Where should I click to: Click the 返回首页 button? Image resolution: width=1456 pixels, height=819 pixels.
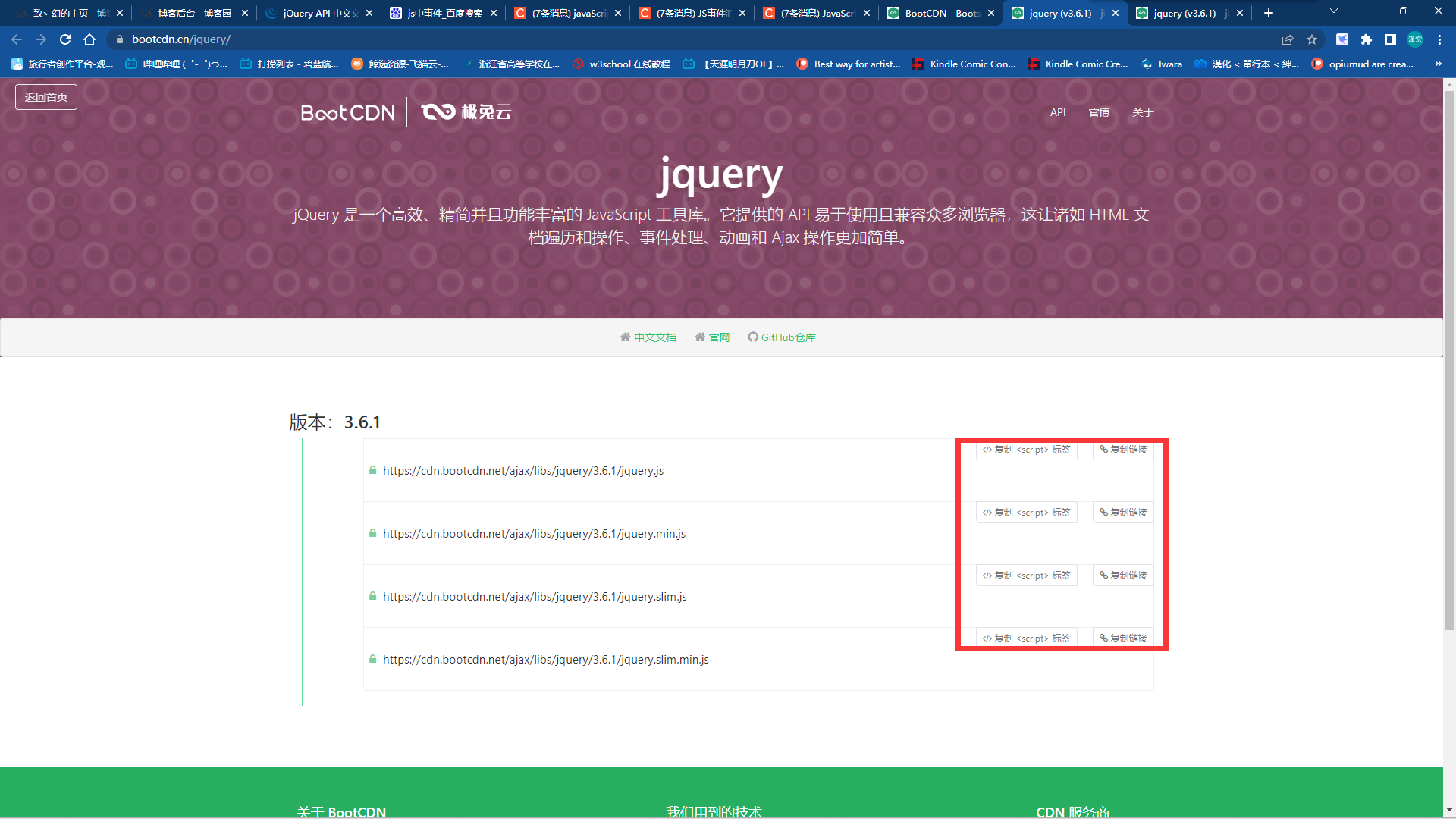point(46,97)
